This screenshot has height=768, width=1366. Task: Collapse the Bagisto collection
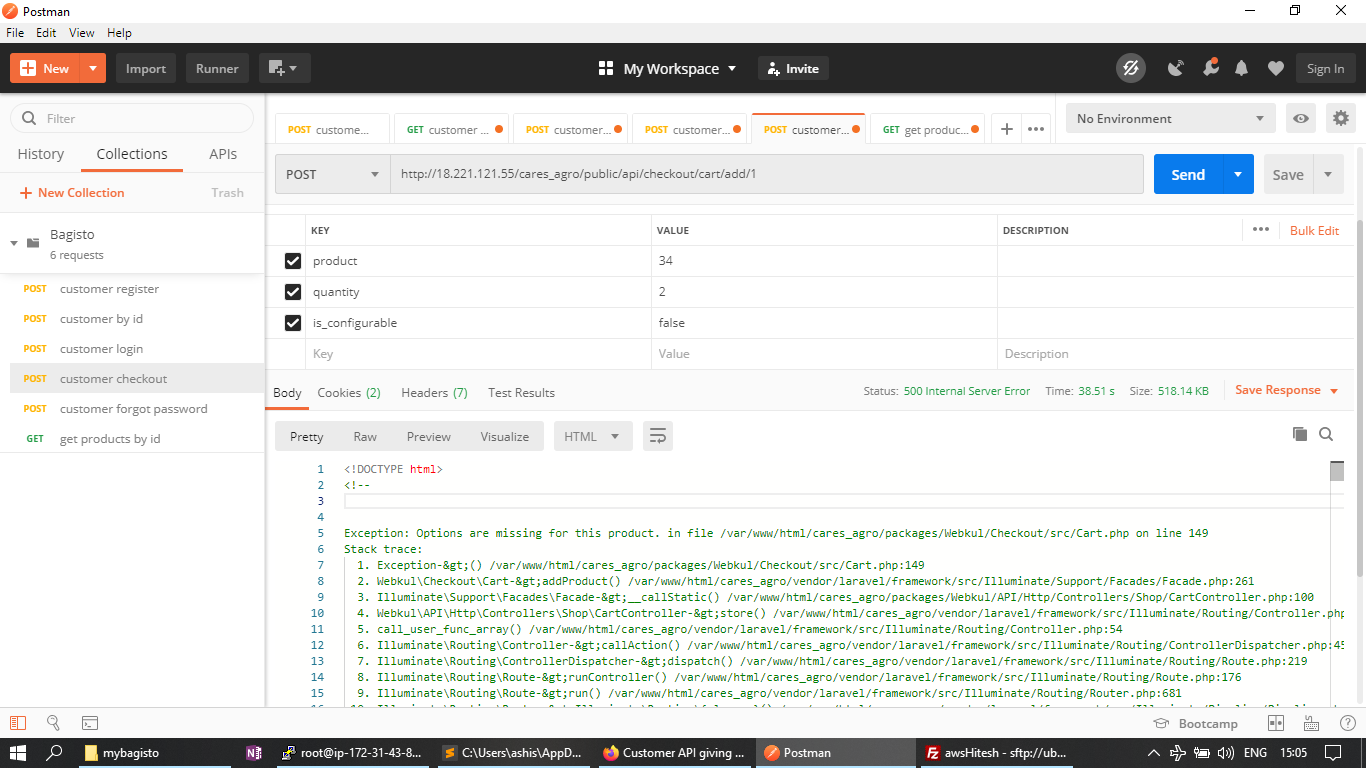click(x=14, y=243)
